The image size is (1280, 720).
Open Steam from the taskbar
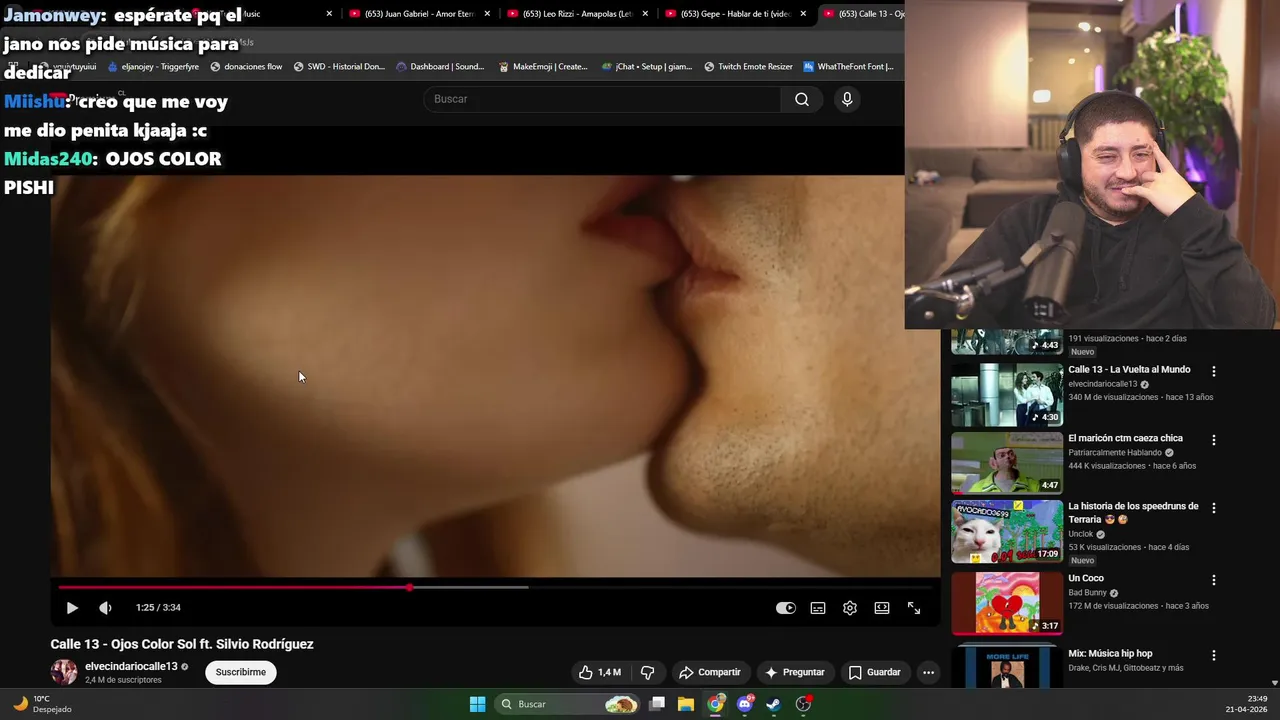tap(774, 704)
